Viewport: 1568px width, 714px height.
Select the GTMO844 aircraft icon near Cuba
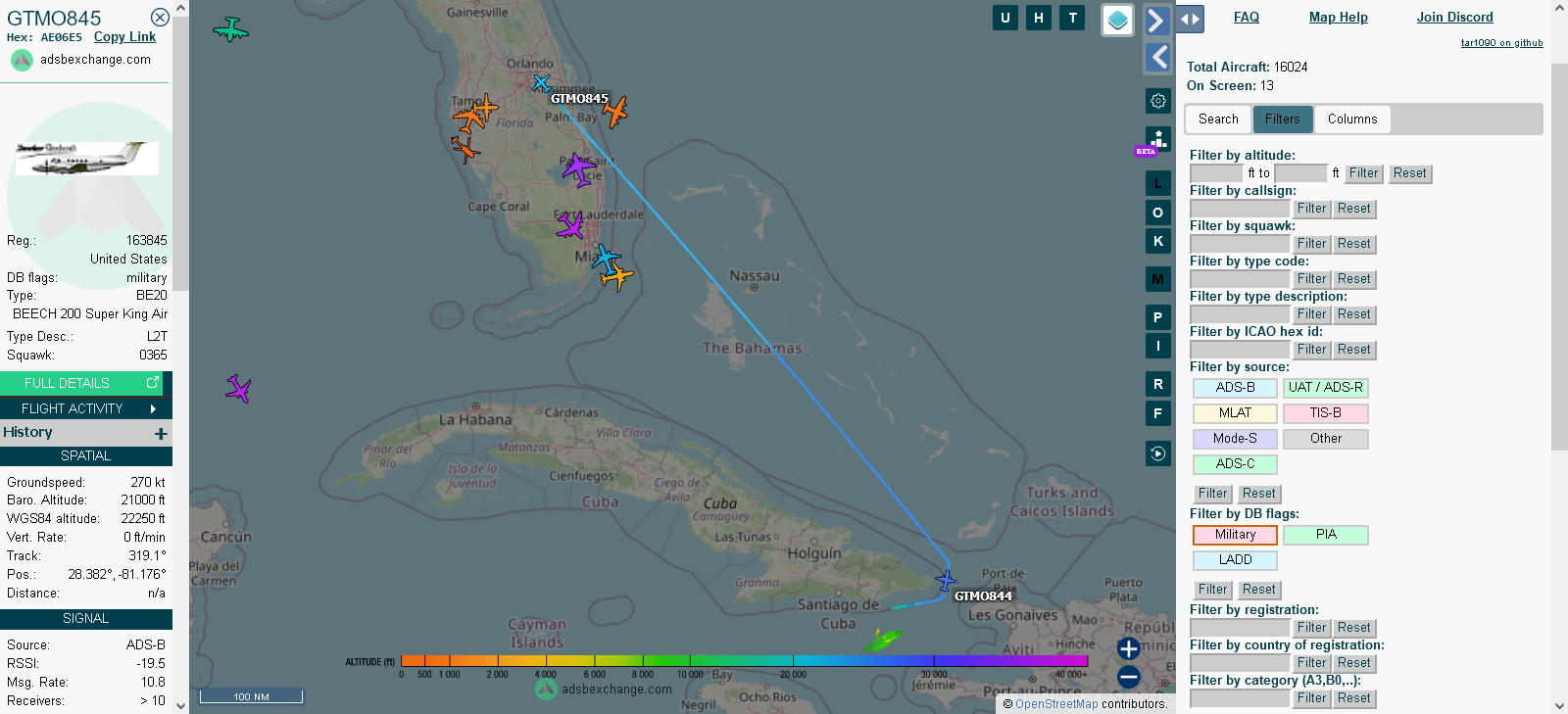[946, 581]
